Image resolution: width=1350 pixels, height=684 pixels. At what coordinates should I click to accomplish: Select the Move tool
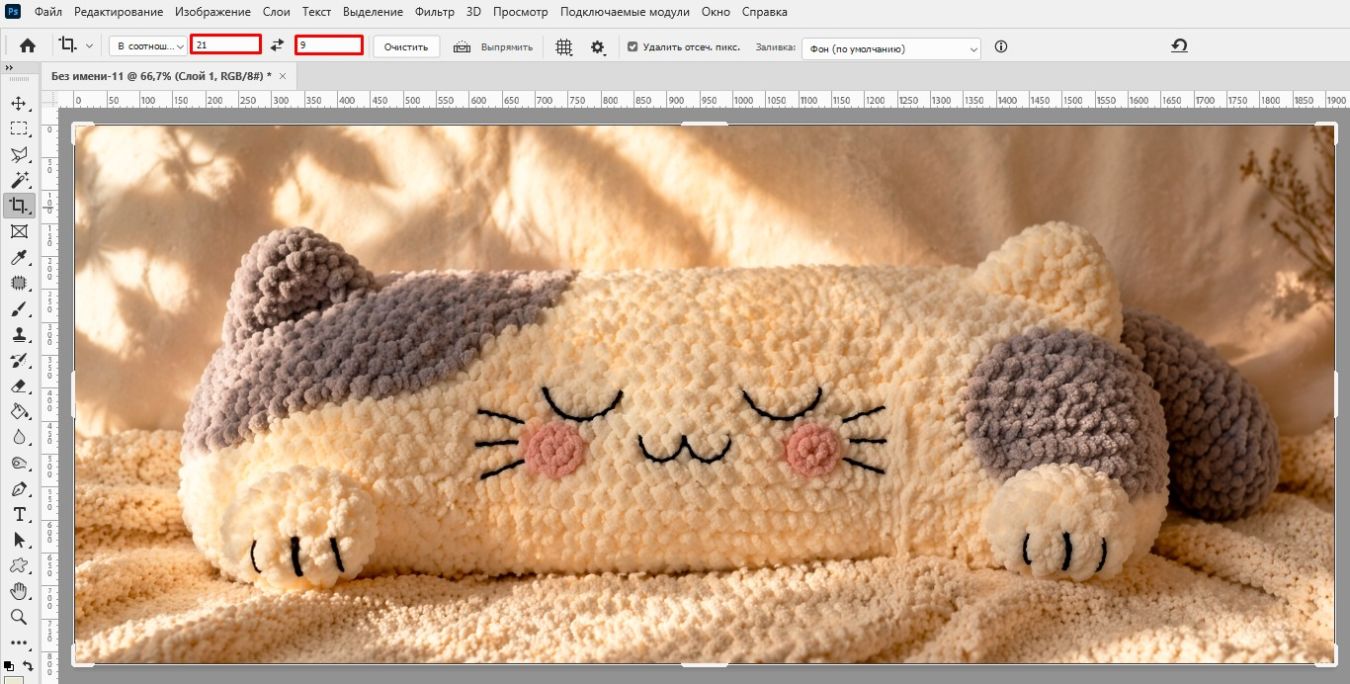coord(19,103)
